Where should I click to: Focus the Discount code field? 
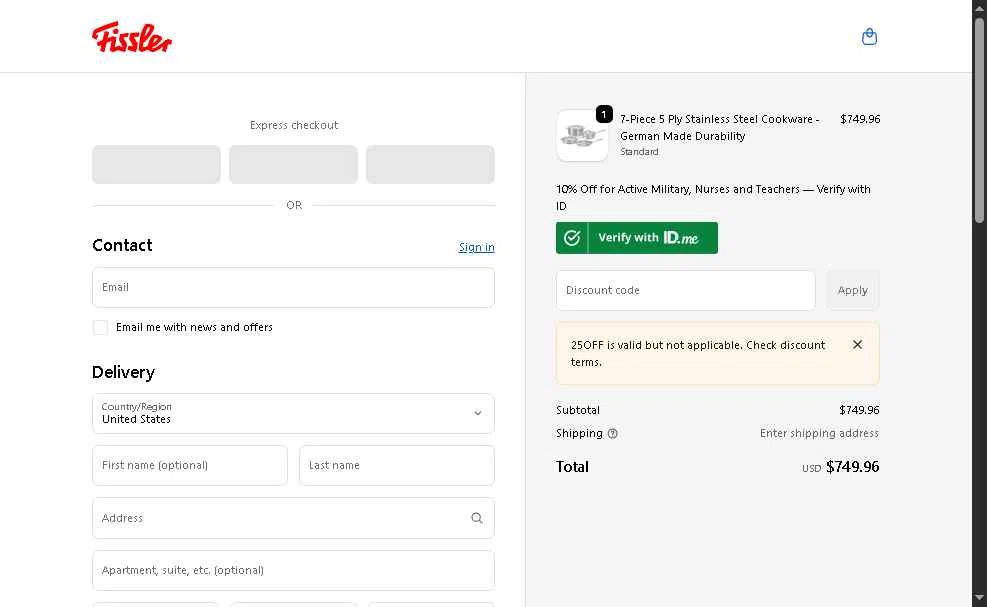click(685, 290)
